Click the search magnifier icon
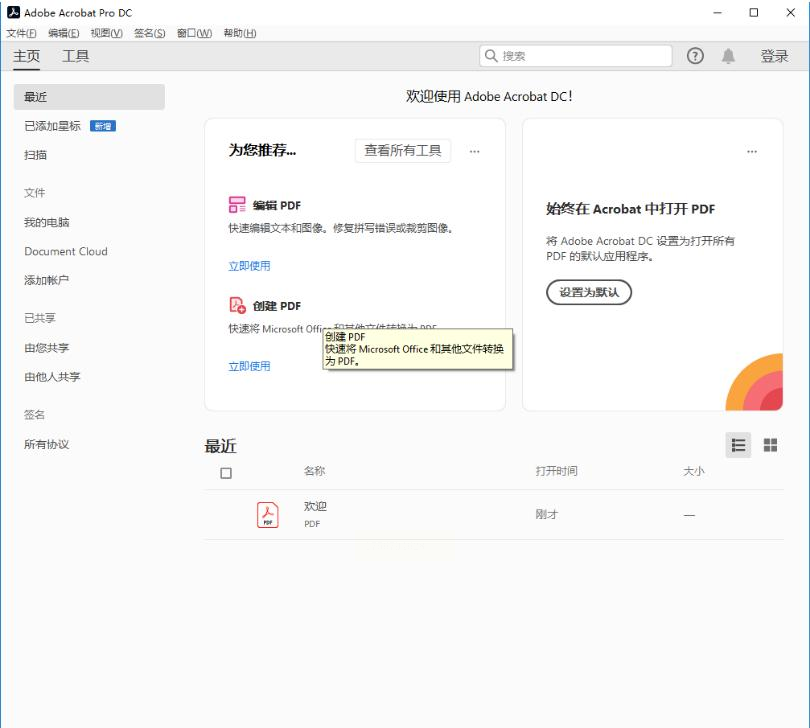 (x=491, y=56)
